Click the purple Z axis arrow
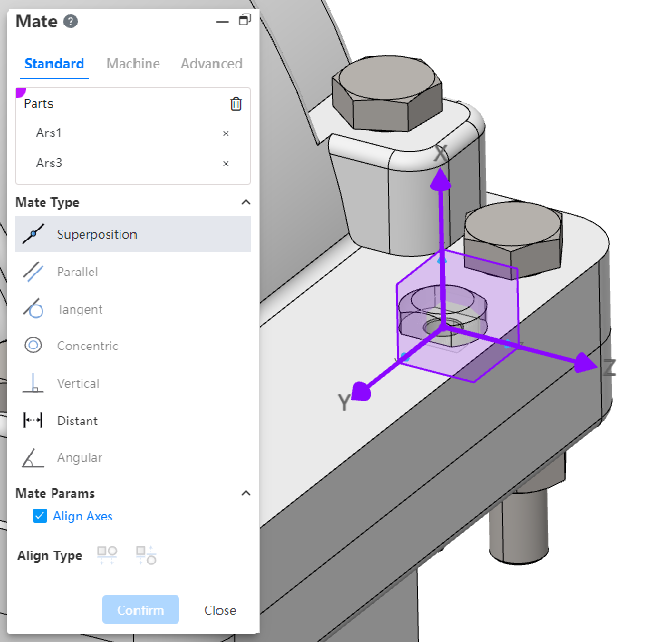Viewport: 653px width, 642px height. [585, 363]
